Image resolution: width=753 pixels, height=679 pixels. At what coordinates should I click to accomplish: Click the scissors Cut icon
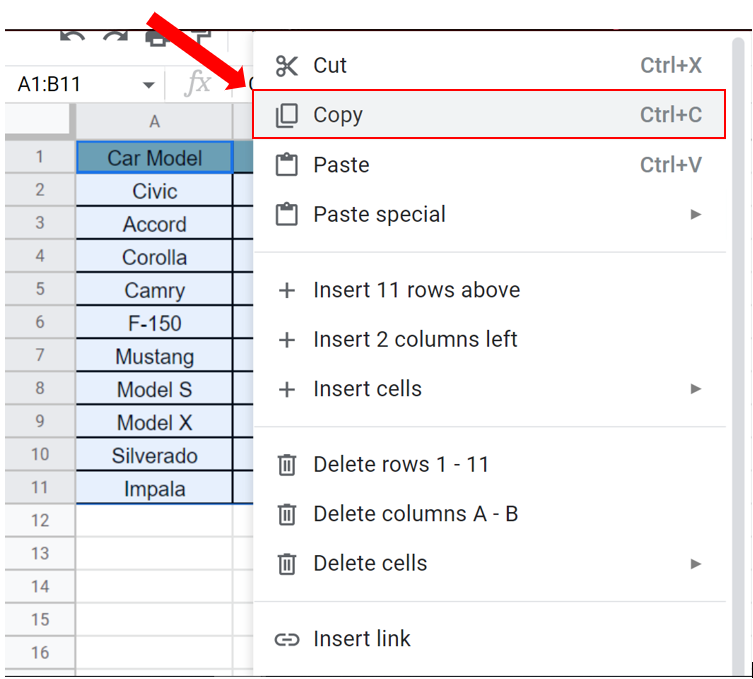pos(287,66)
